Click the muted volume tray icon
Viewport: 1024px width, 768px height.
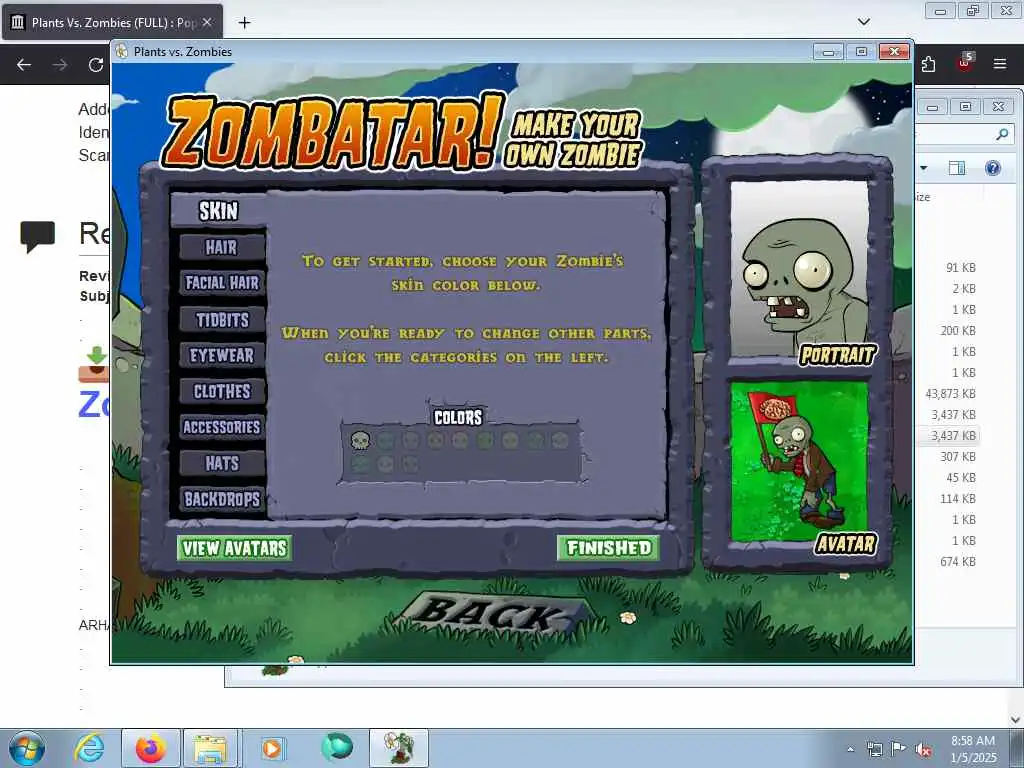(923, 749)
